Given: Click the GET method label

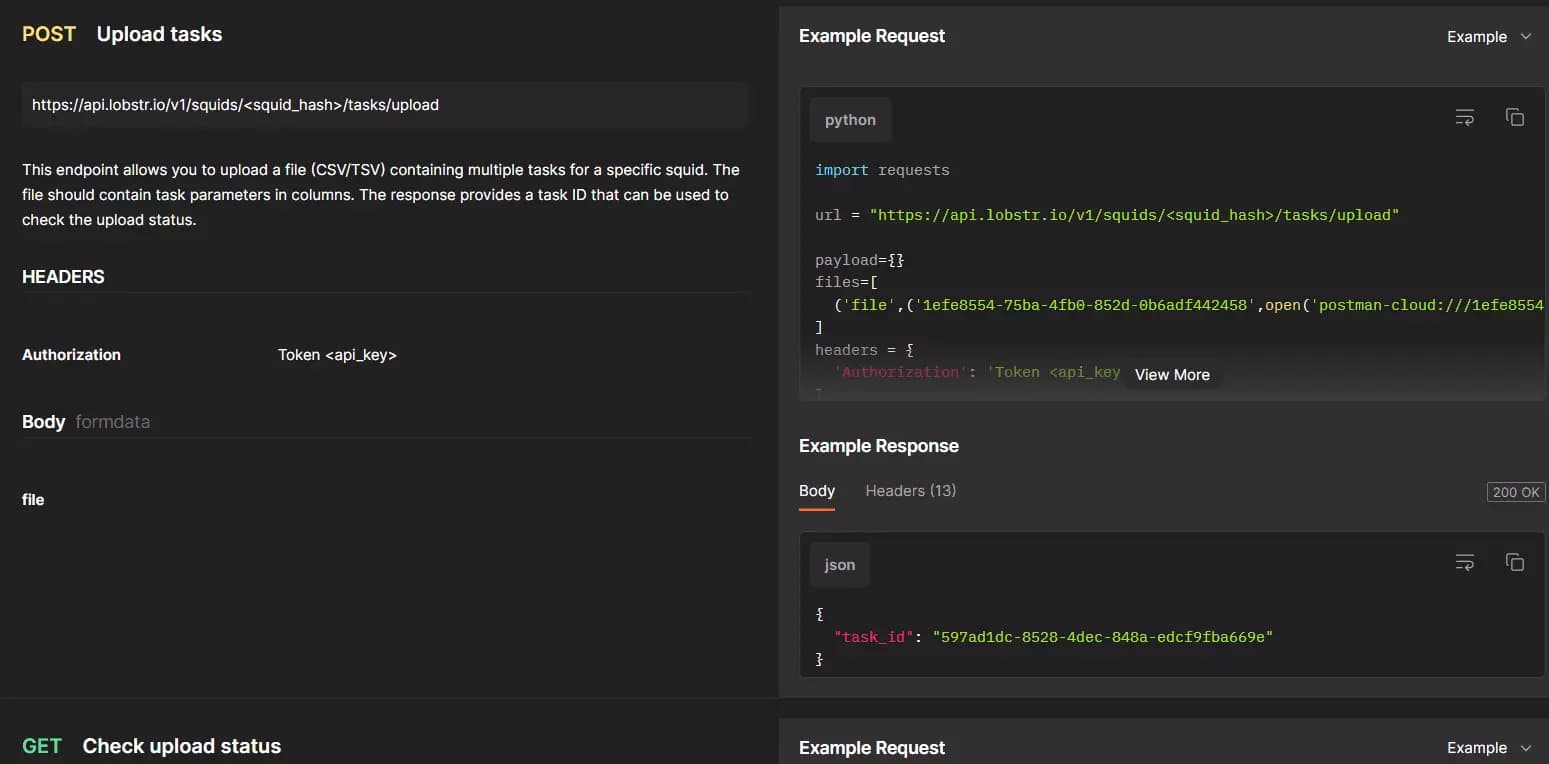Looking at the screenshot, I should pyautogui.click(x=42, y=746).
